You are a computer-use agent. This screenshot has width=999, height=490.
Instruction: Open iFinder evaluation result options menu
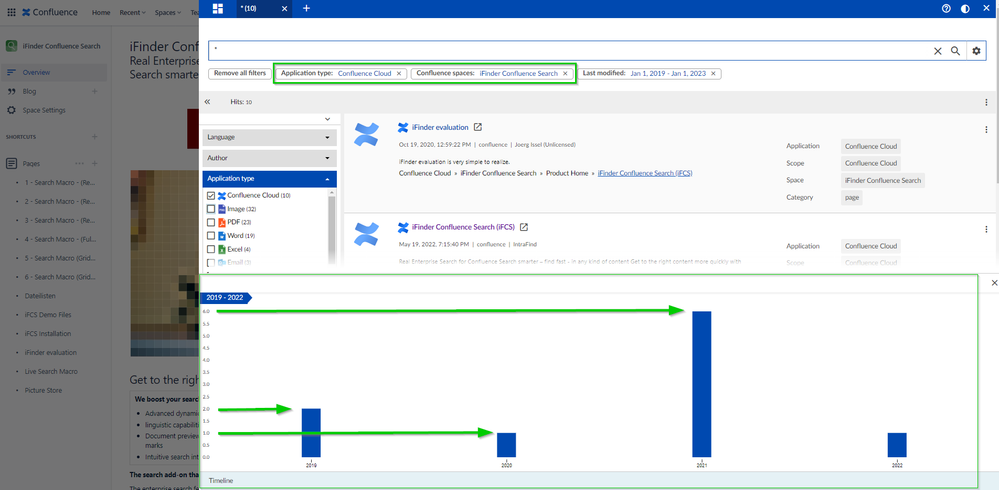tap(986, 129)
